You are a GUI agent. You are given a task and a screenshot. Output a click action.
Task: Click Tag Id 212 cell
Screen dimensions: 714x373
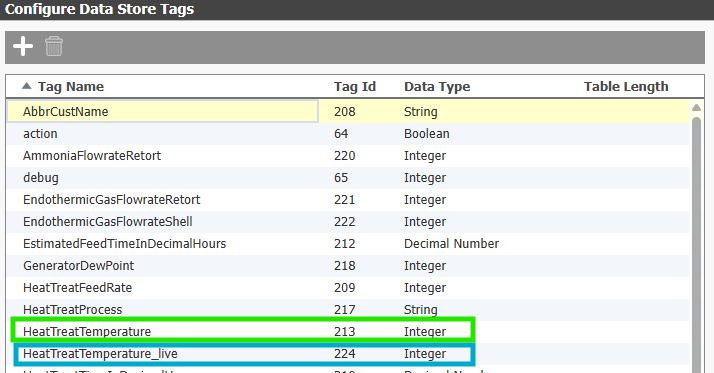[345, 244]
